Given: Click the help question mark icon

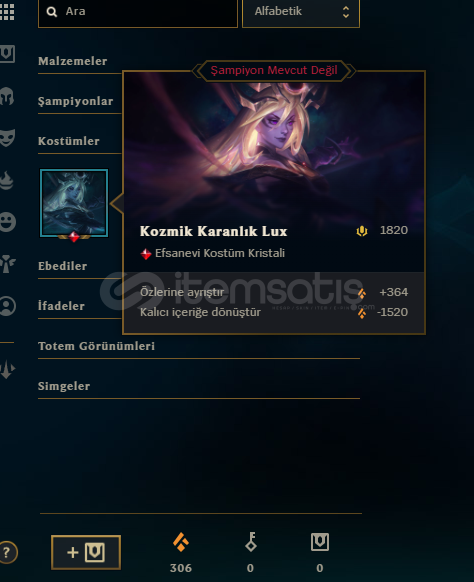Looking at the screenshot, I should point(7,553).
